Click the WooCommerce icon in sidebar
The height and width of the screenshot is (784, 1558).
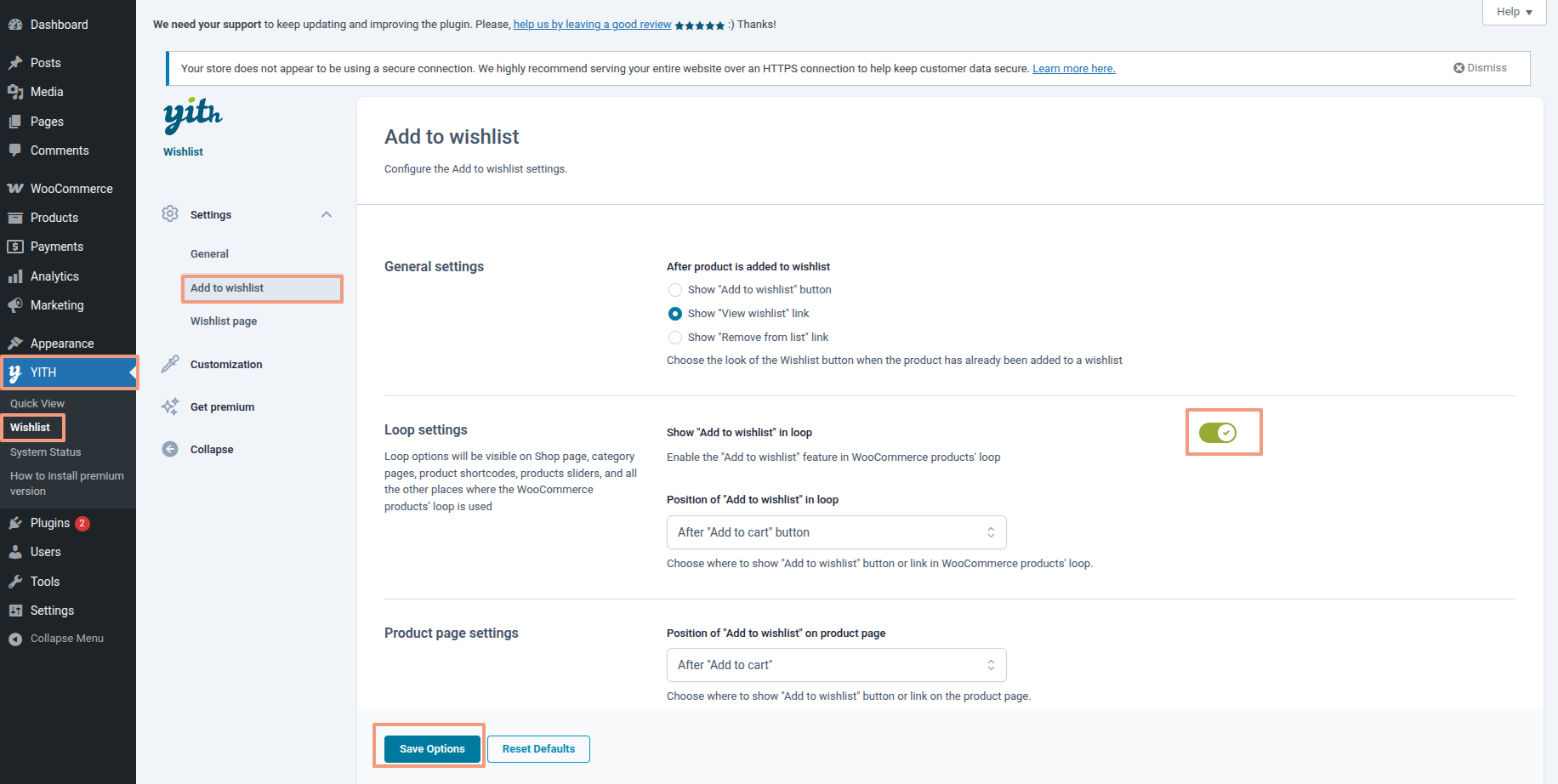coord(15,189)
